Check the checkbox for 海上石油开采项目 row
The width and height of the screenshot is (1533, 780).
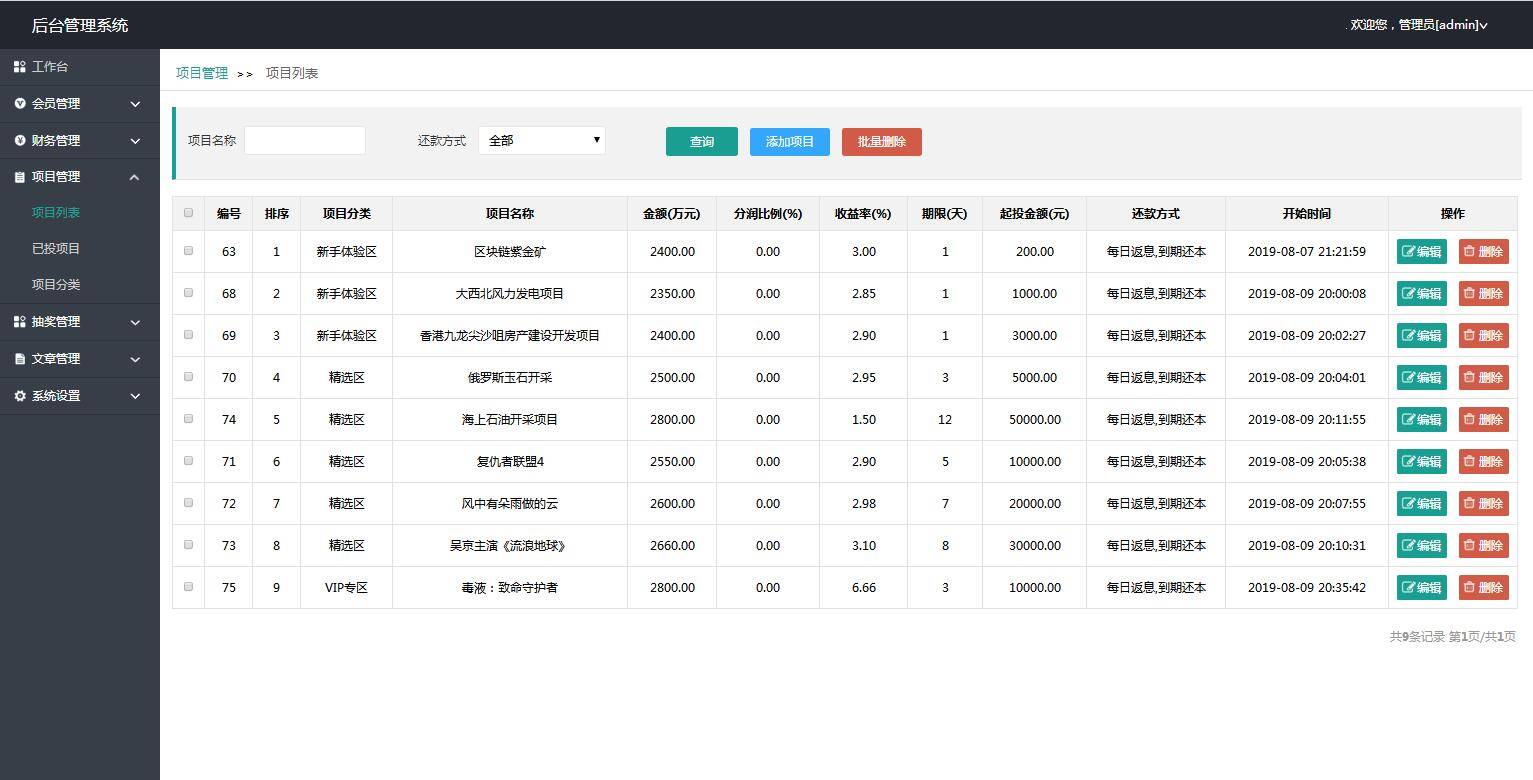point(188,419)
